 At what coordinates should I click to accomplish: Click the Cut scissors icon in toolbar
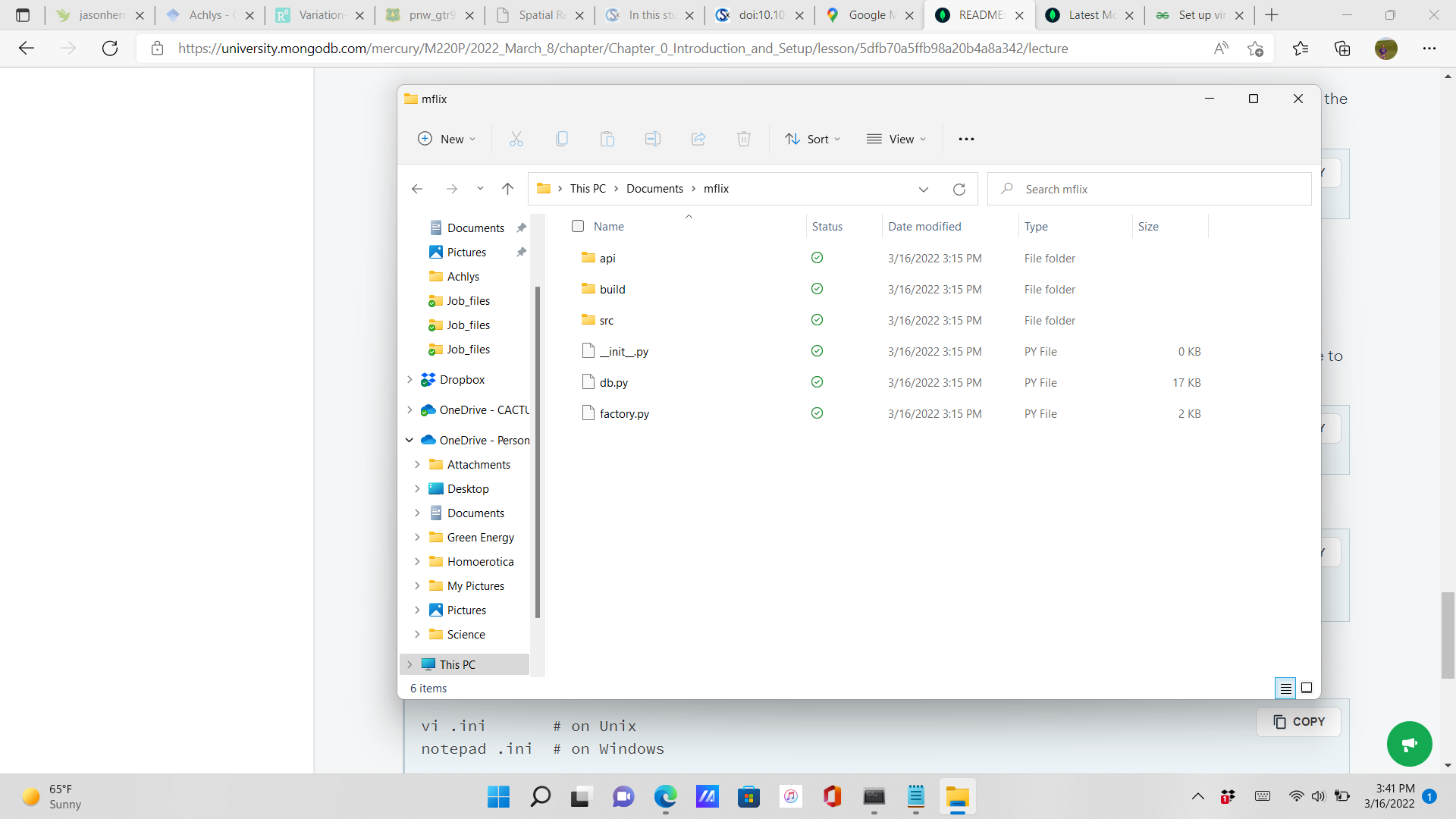pyautogui.click(x=516, y=139)
